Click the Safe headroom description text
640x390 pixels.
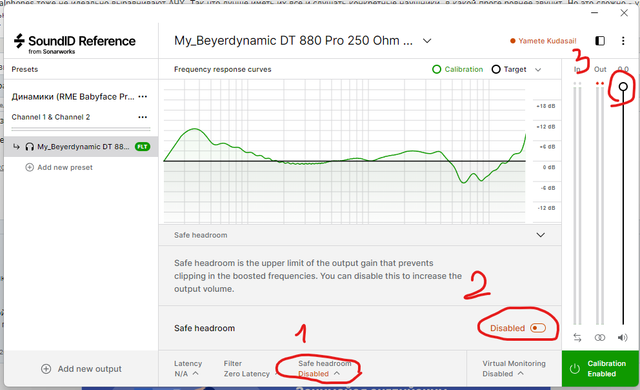click(x=318, y=276)
